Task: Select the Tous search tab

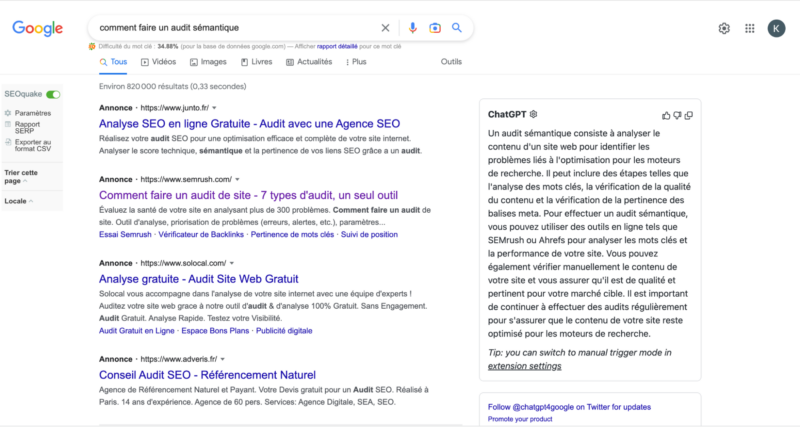Action: tap(113, 62)
